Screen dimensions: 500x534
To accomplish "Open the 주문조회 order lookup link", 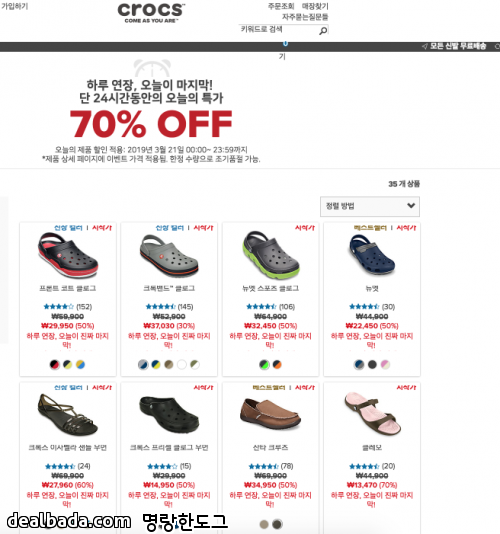I will (x=281, y=6).
